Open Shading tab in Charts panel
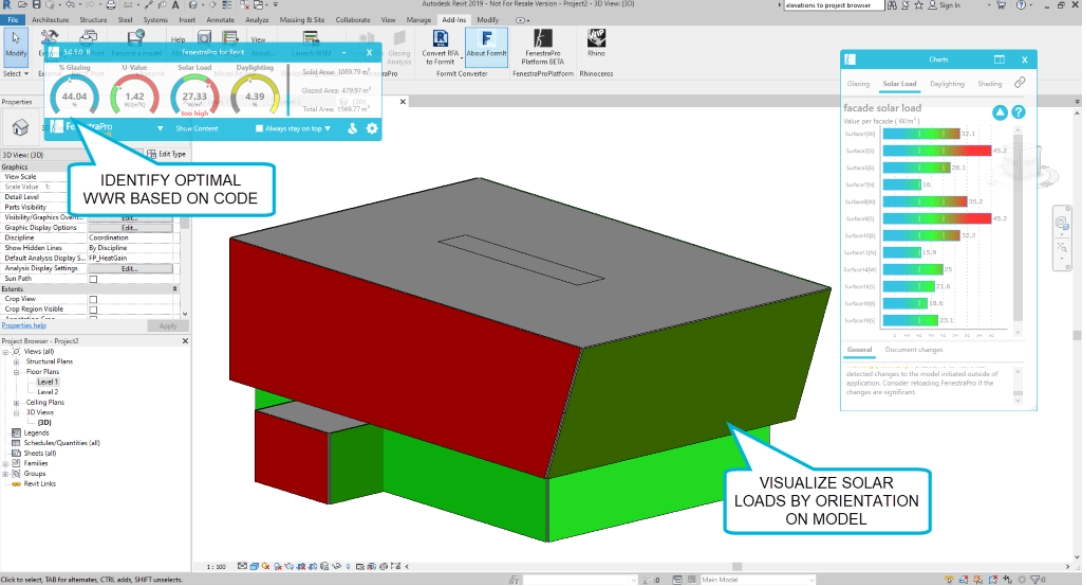This screenshot has width=1087, height=586. (989, 84)
